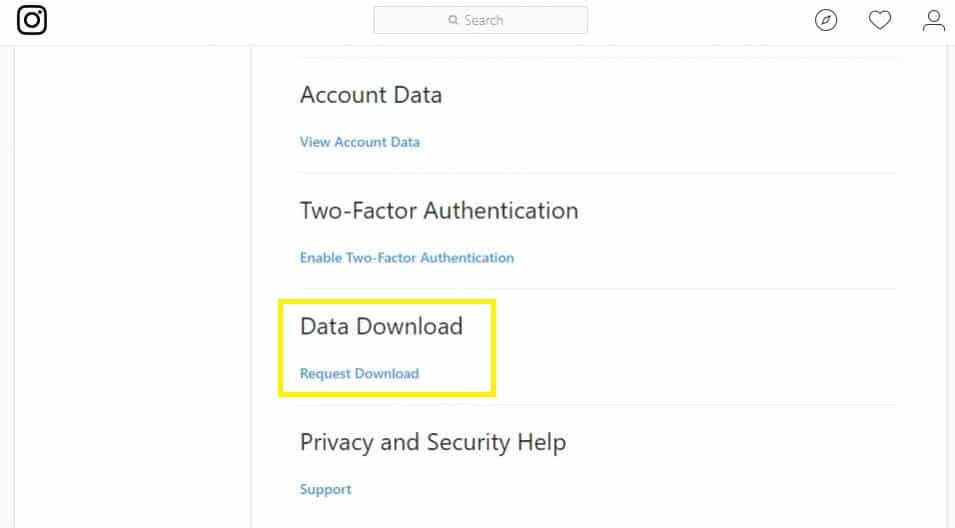Click the Instagram camera logo
This screenshot has width=955, height=528.
click(32, 20)
